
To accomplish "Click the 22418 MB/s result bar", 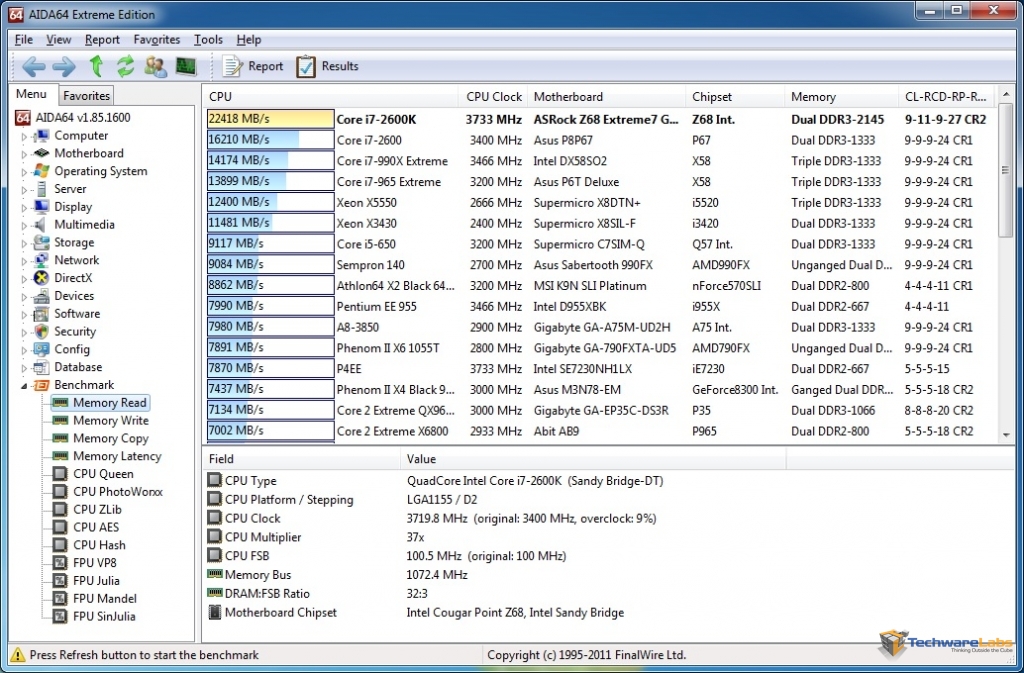I will pos(270,119).
